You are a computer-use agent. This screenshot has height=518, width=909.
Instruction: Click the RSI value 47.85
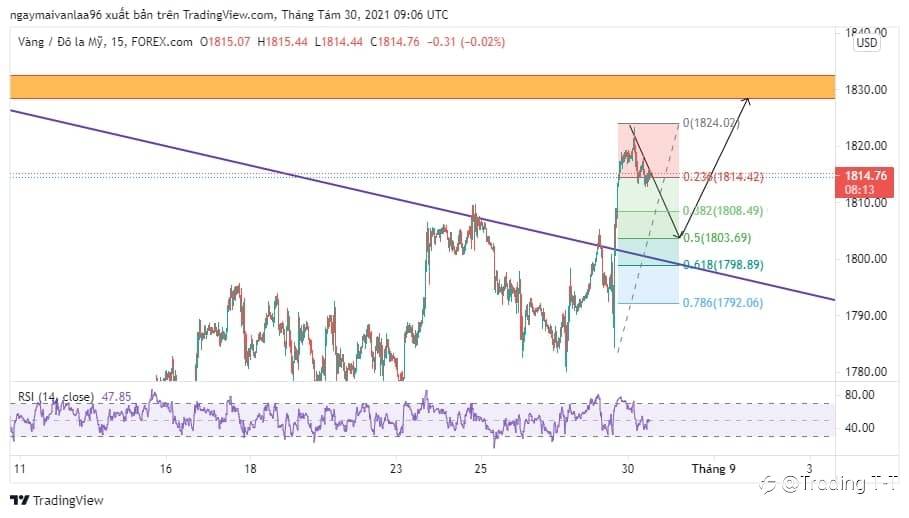pyautogui.click(x=117, y=397)
